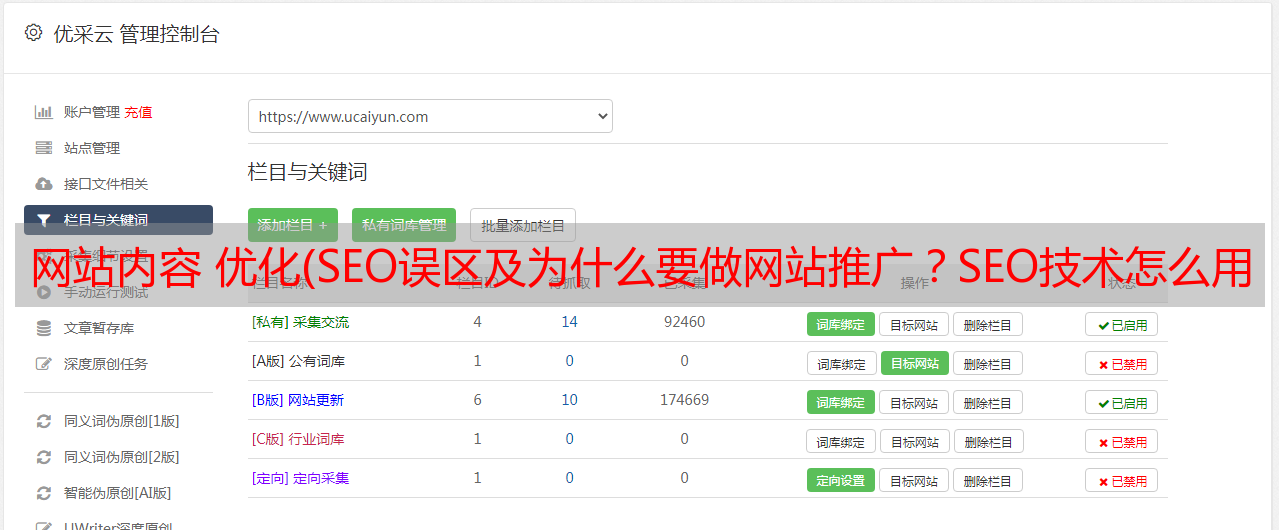The height and width of the screenshot is (530, 1279).
Task: Open the site dropdown showing https://www.ucaiyun.com
Action: [x=430, y=116]
